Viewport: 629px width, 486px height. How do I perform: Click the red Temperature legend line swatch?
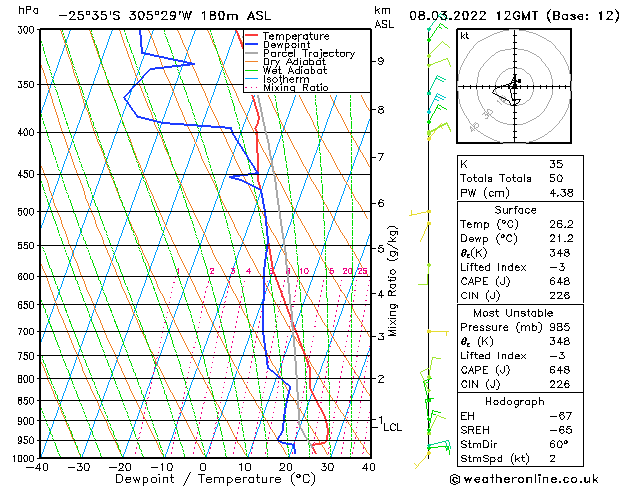[252, 36]
